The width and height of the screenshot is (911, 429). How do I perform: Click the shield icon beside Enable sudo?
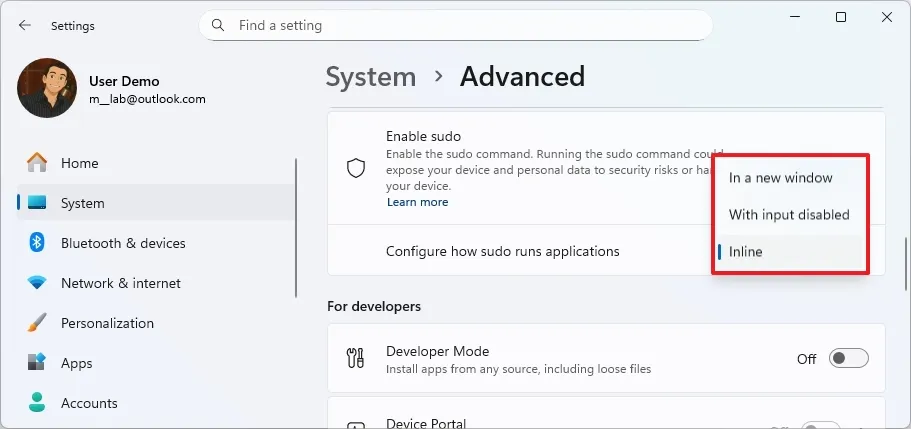tap(356, 169)
